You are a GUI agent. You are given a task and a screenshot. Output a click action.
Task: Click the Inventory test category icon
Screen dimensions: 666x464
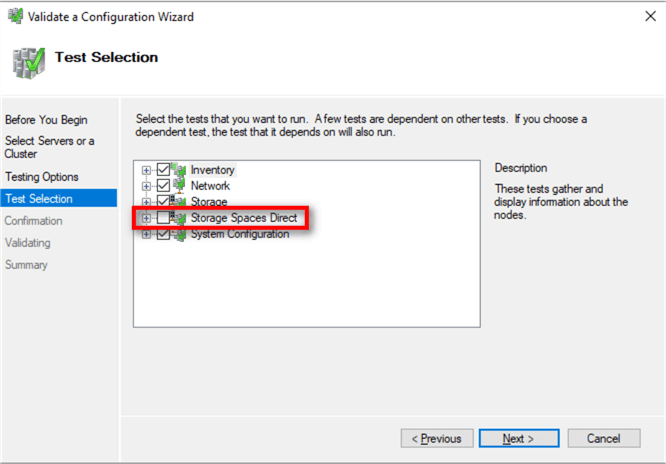click(x=179, y=170)
